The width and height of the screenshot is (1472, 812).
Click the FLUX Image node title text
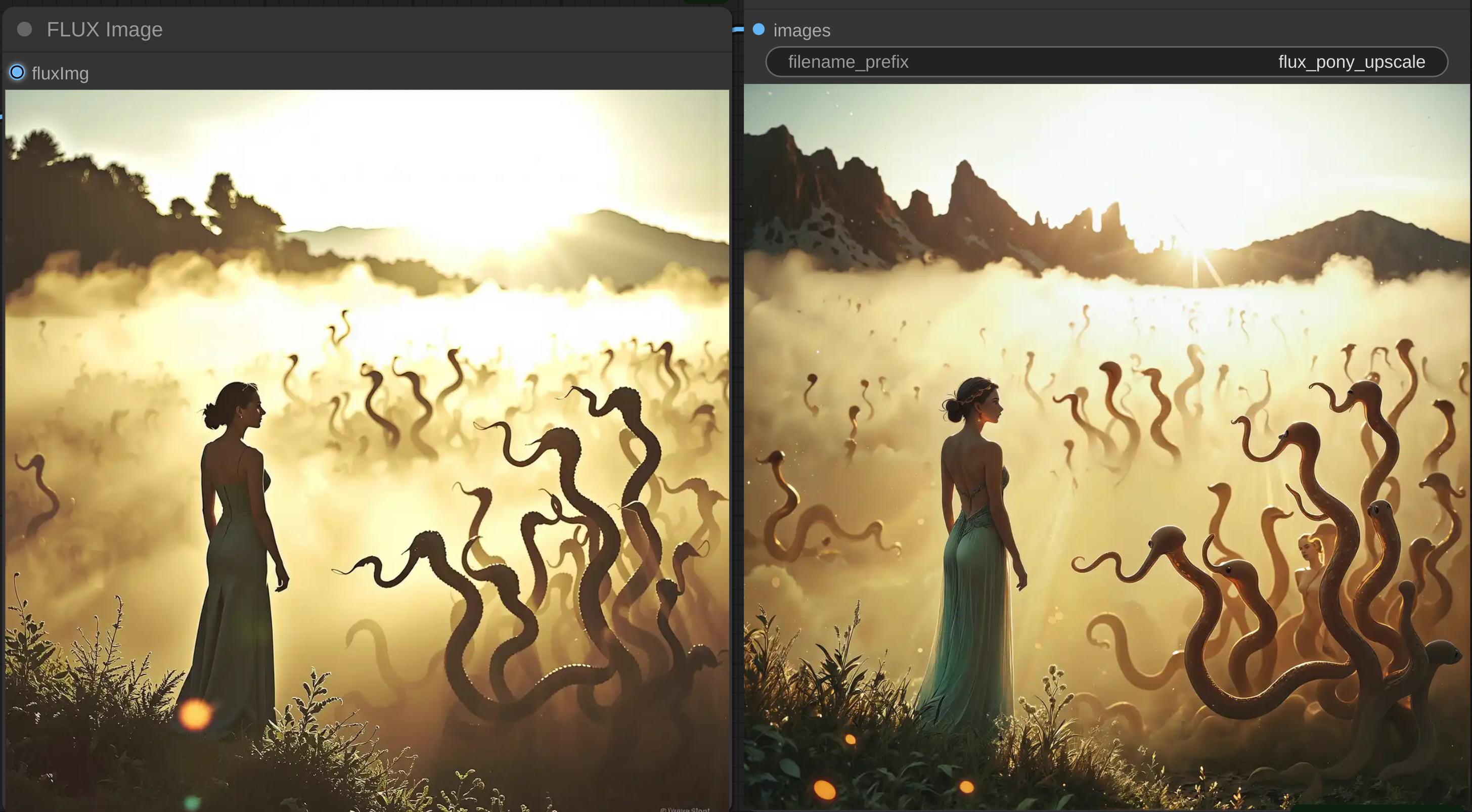(105, 30)
